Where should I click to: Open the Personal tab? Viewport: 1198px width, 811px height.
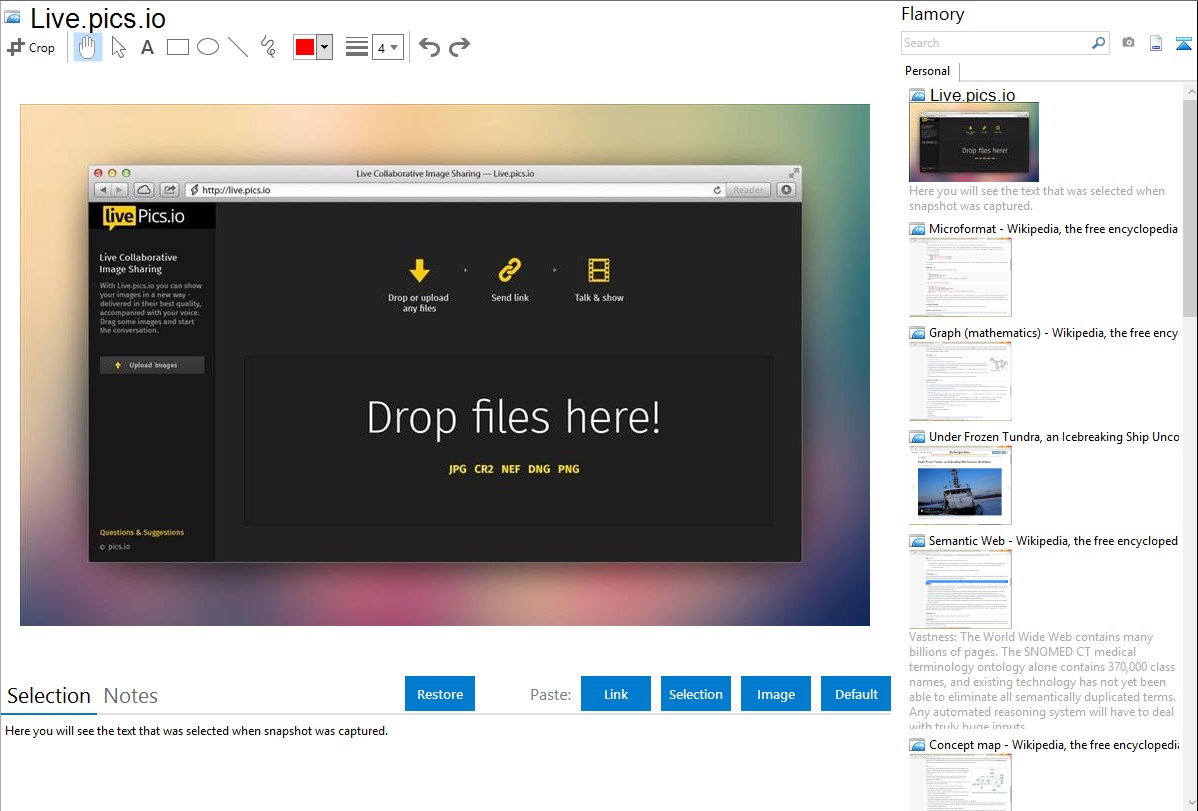tap(927, 71)
